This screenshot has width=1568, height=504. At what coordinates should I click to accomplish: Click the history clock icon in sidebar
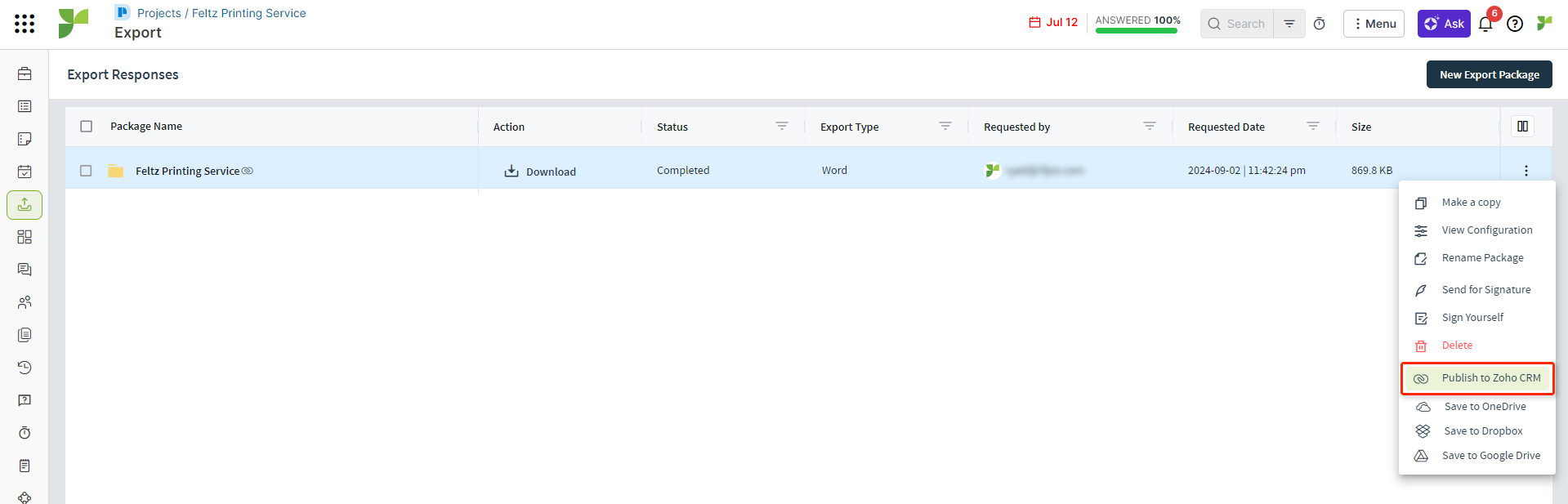click(25, 368)
